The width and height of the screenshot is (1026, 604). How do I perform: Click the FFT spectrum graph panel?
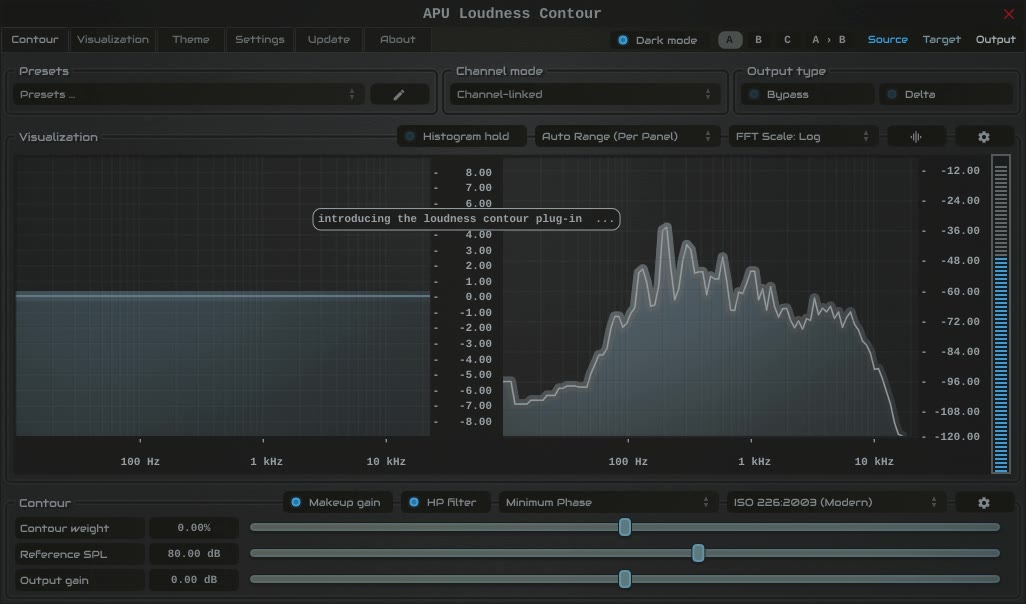tap(711, 296)
